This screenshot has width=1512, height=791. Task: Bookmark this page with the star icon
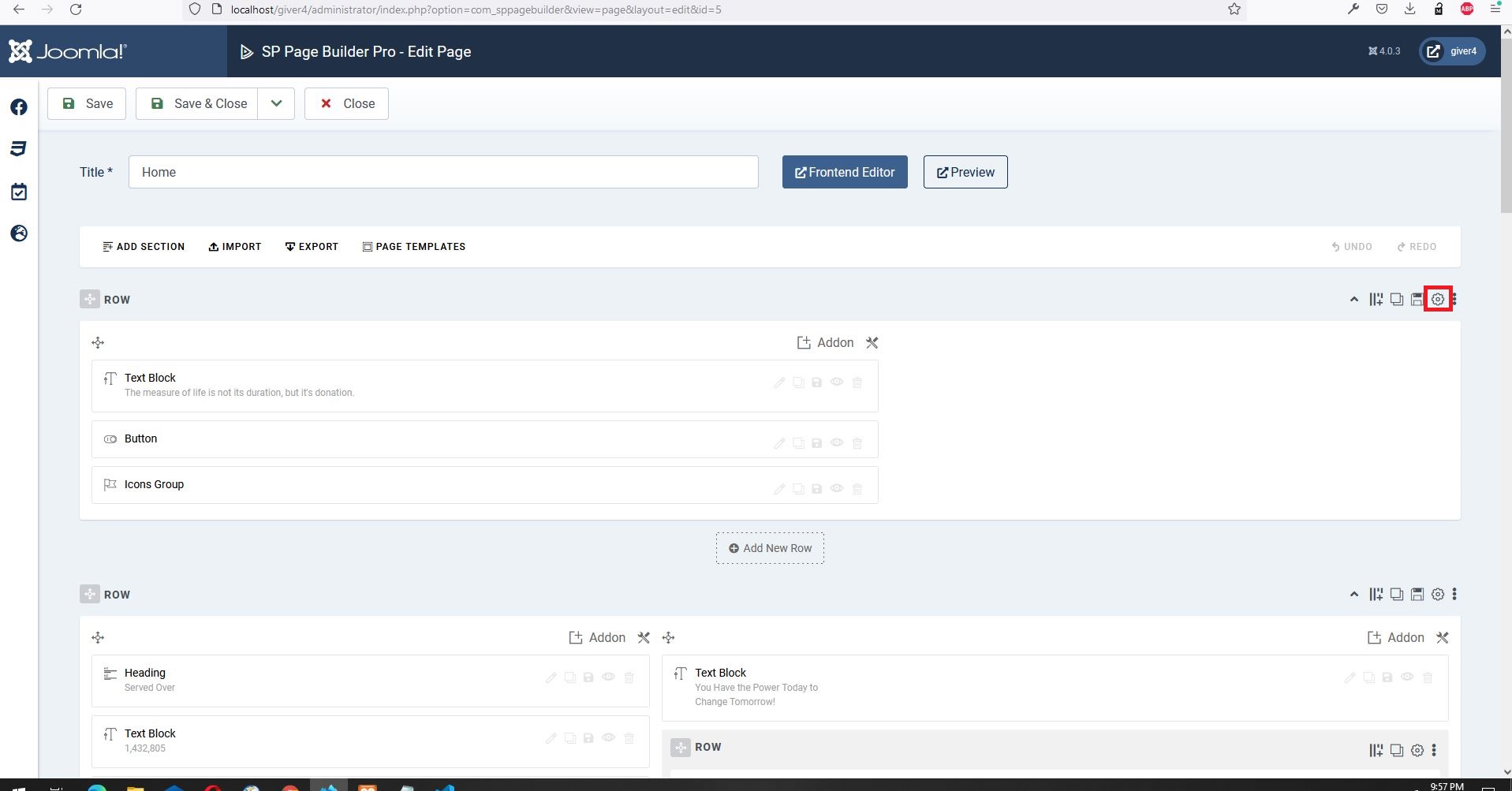(1234, 9)
